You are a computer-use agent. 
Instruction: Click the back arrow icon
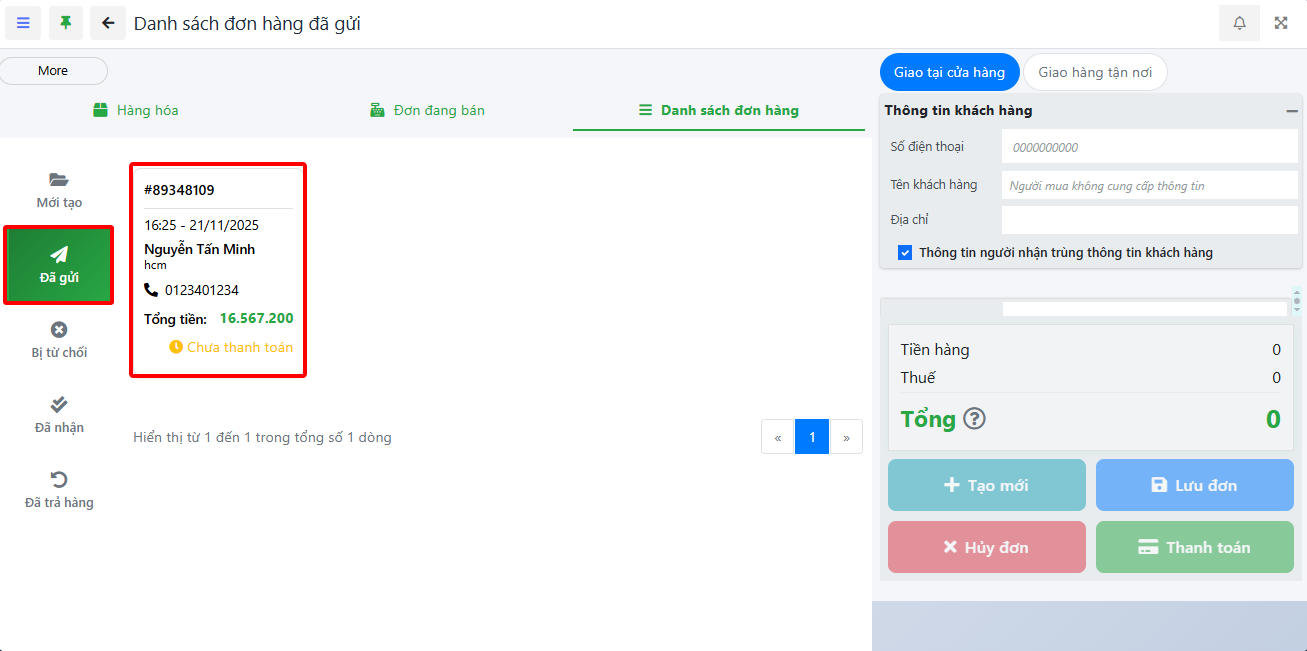[108, 23]
